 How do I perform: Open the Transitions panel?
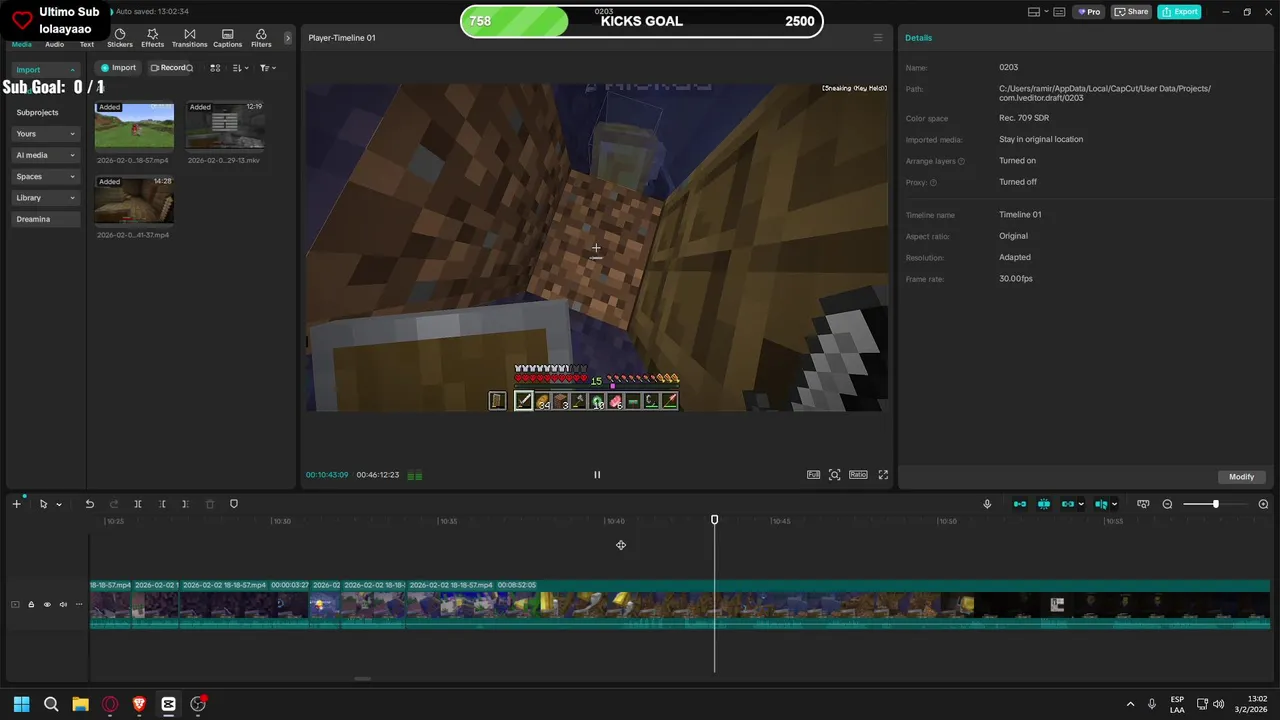tap(189, 38)
